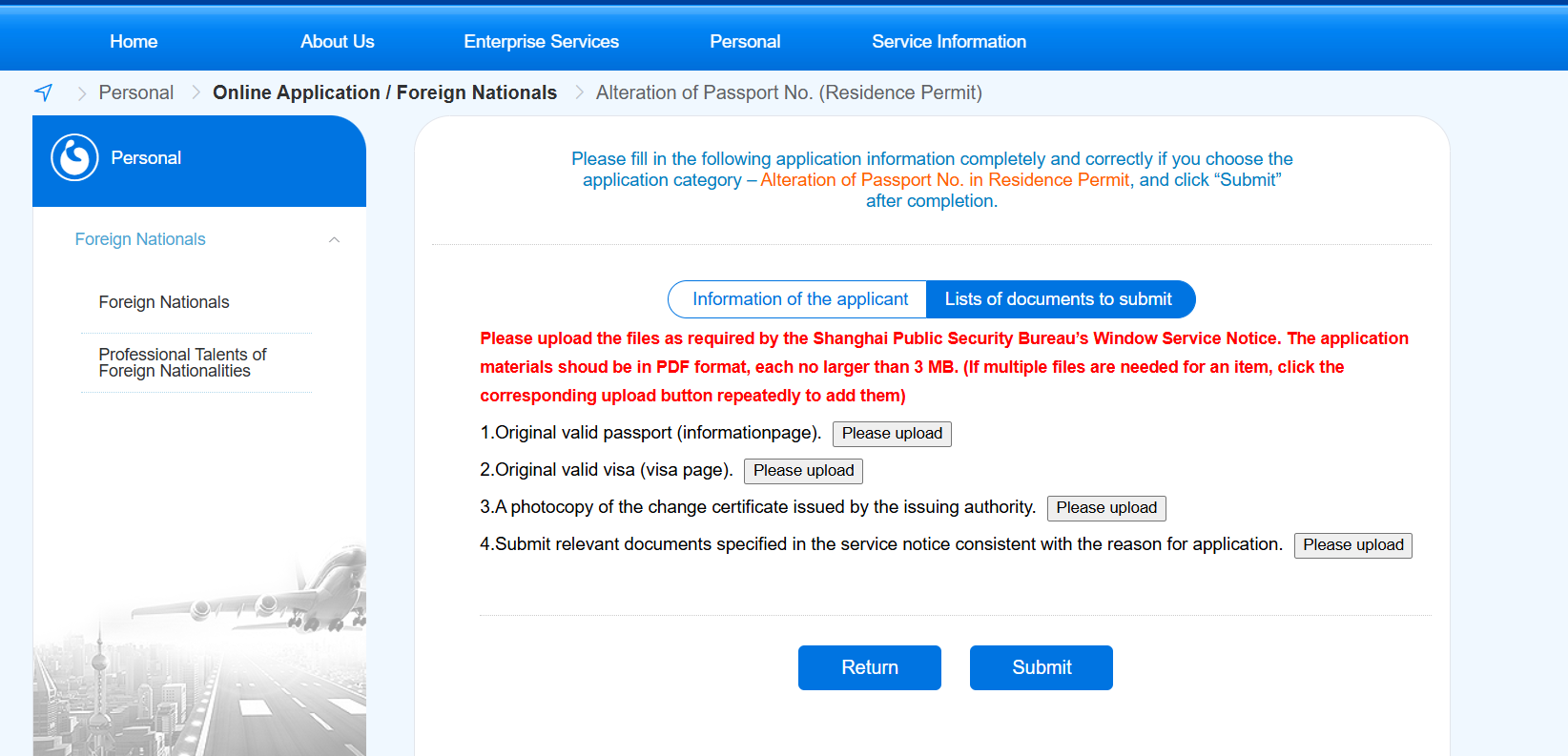Open Foreign Nationals sidebar sub-item
Image resolution: width=1568 pixels, height=756 pixels.
tap(164, 302)
